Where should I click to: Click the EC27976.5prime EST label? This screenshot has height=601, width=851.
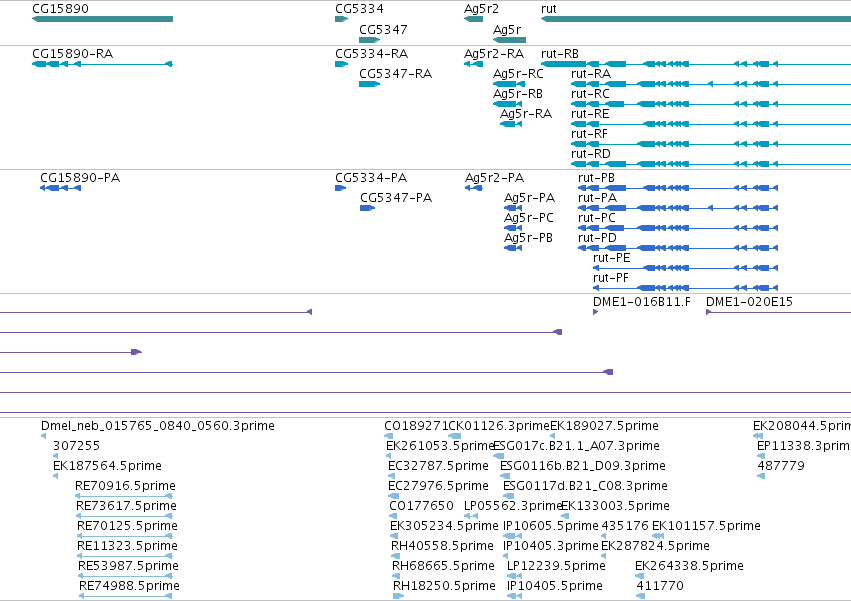(439, 486)
